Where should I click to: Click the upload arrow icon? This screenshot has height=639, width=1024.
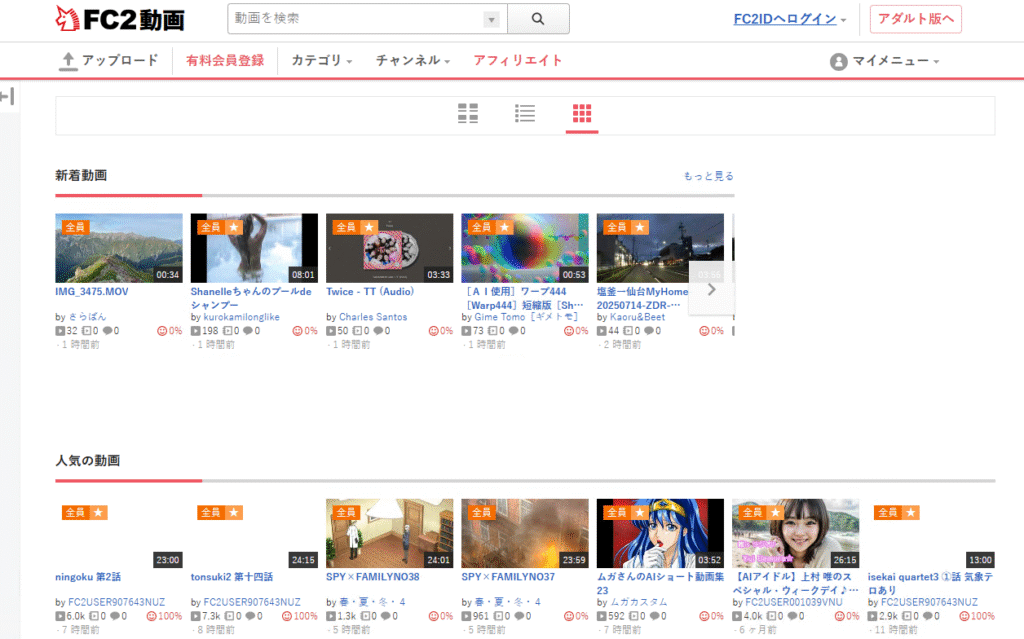[68, 61]
